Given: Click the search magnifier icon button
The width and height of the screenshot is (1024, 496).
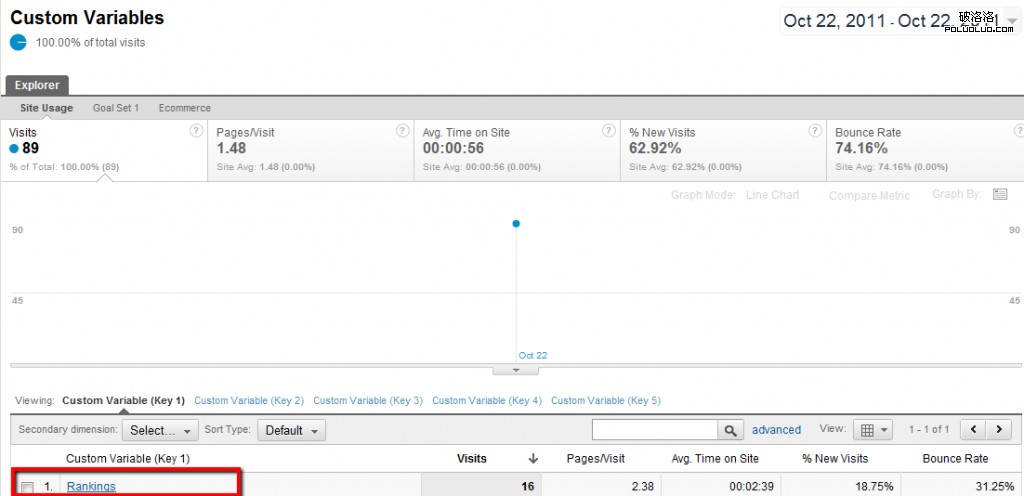Looking at the screenshot, I should tap(732, 430).
